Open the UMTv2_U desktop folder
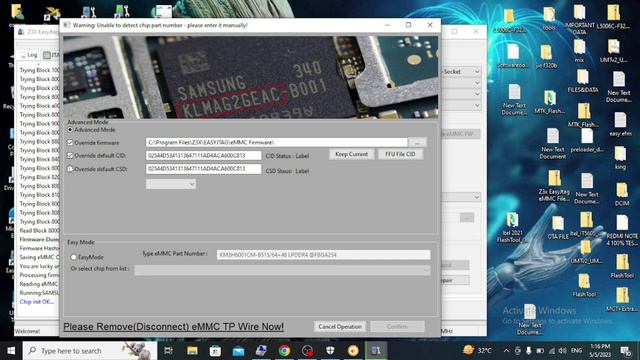 (613, 51)
